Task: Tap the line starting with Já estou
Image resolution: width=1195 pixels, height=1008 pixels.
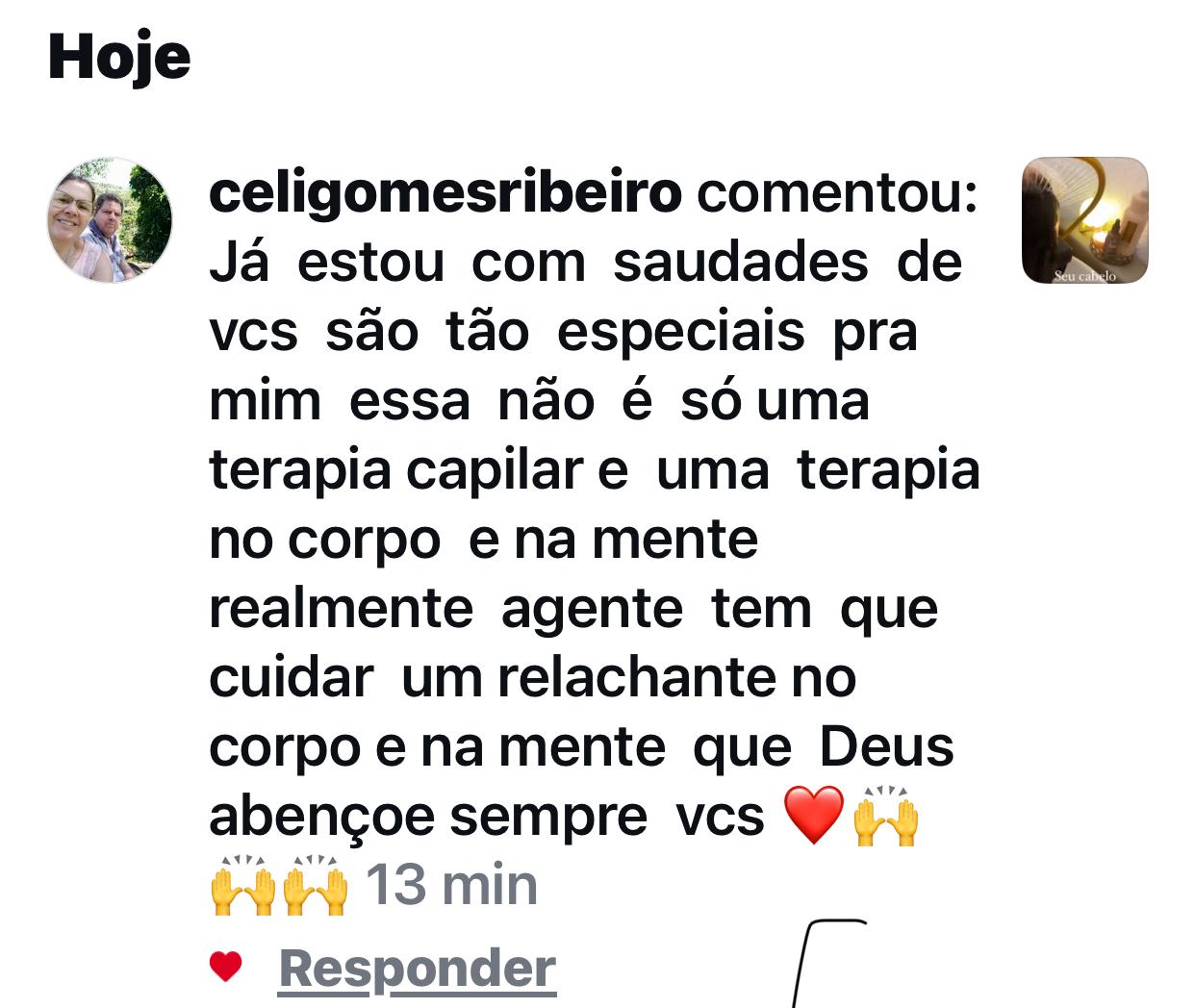Action: [586, 262]
